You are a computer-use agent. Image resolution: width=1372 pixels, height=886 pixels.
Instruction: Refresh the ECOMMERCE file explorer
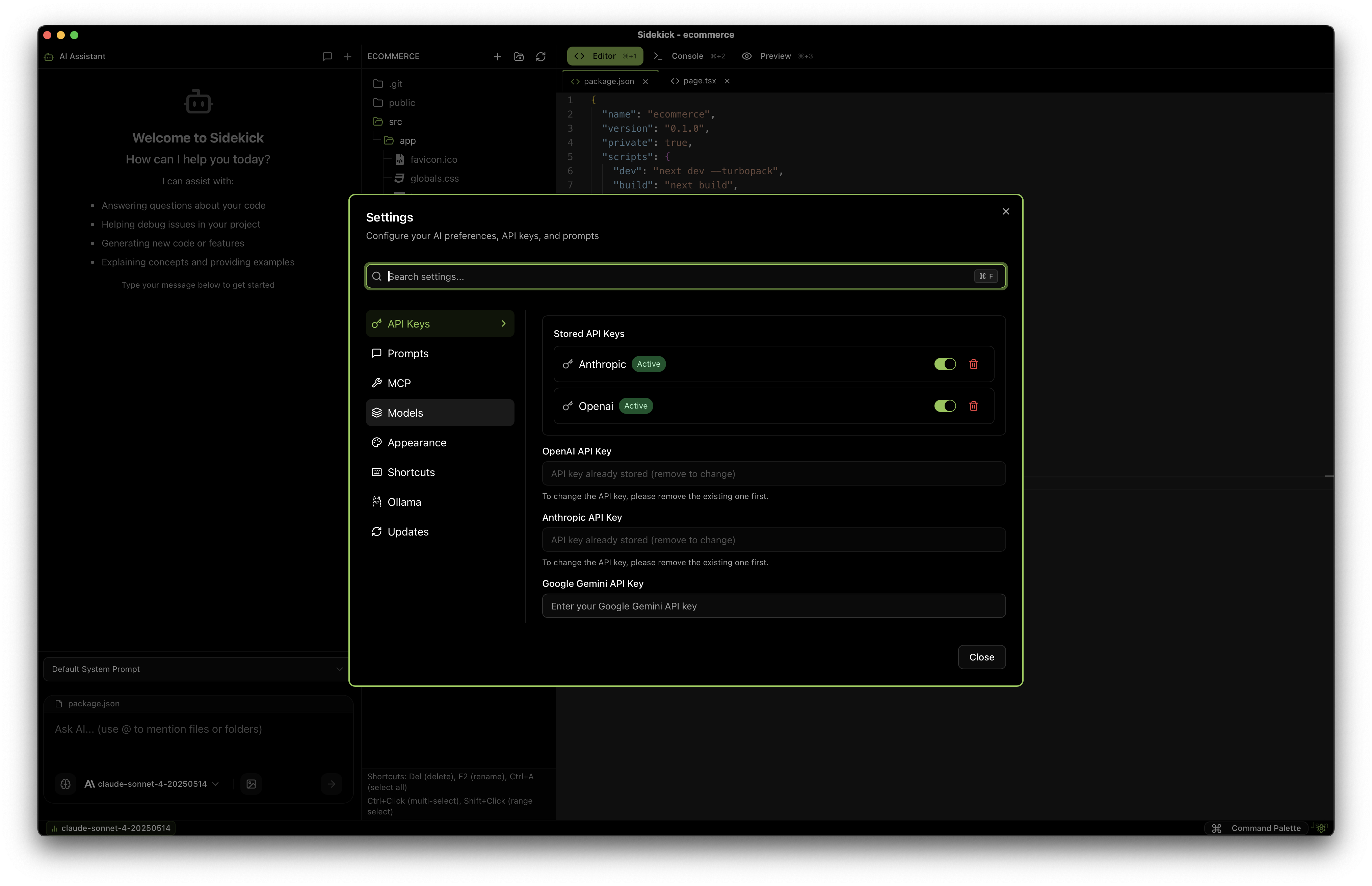pos(541,56)
